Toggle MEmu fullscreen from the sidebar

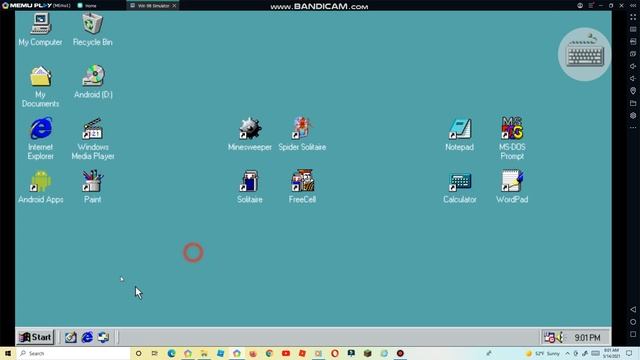pyautogui.click(x=633, y=17)
